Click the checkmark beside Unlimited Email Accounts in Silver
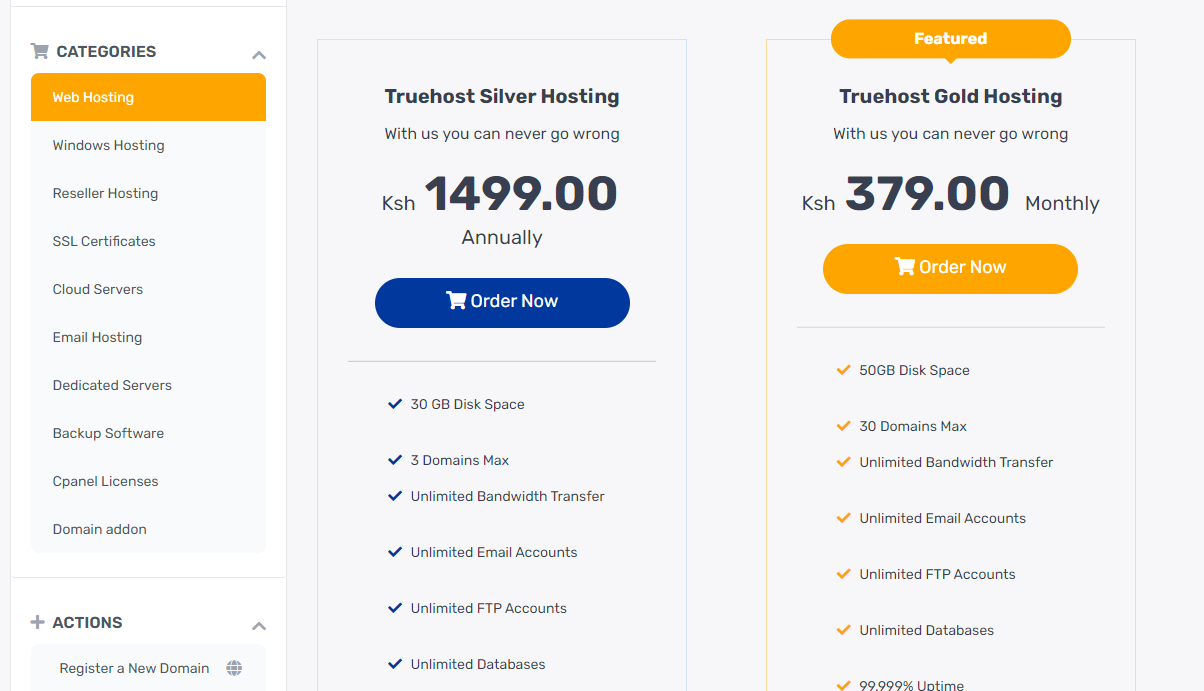The image size is (1204, 691). click(x=395, y=552)
